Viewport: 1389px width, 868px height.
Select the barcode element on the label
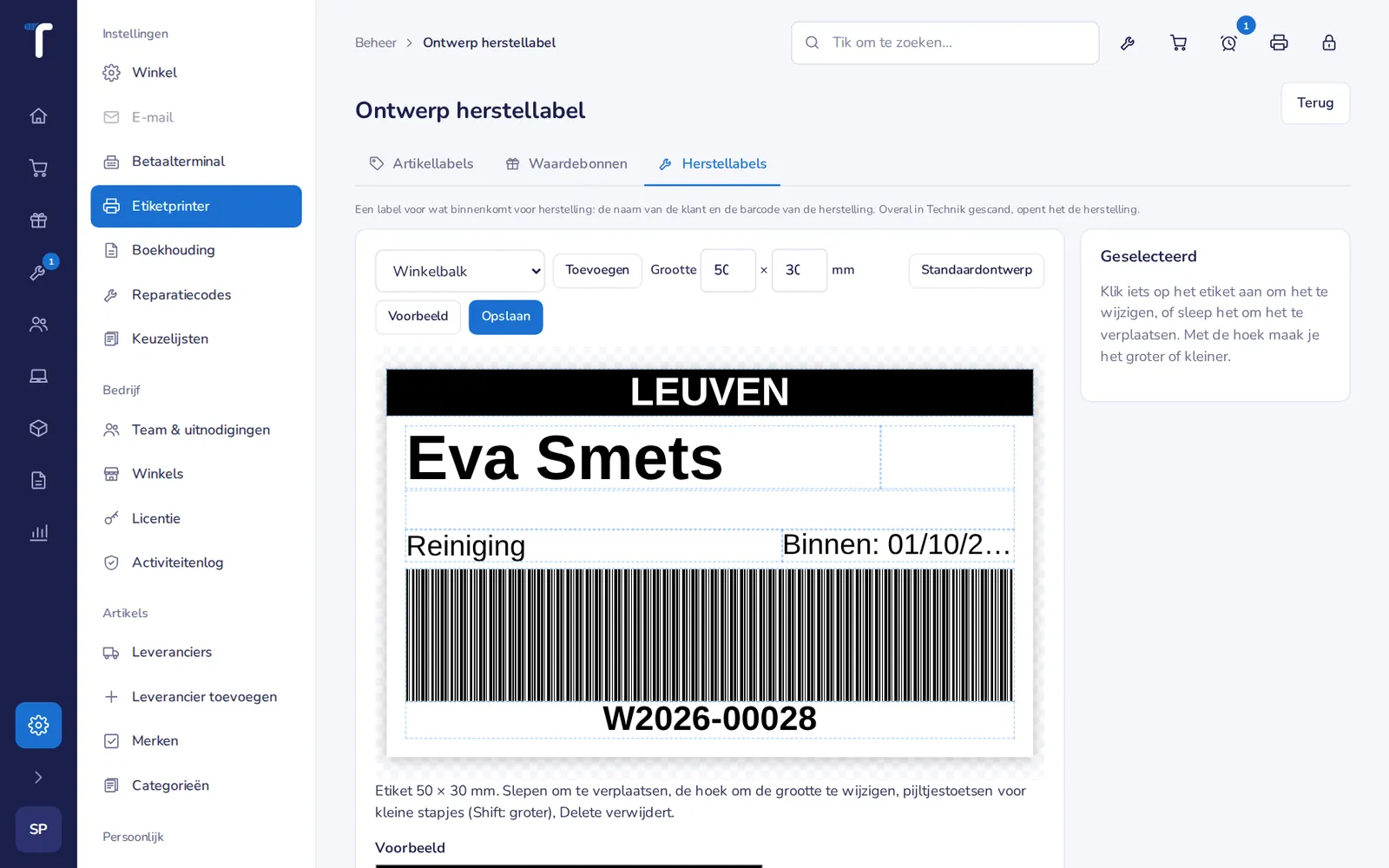[x=709, y=635]
